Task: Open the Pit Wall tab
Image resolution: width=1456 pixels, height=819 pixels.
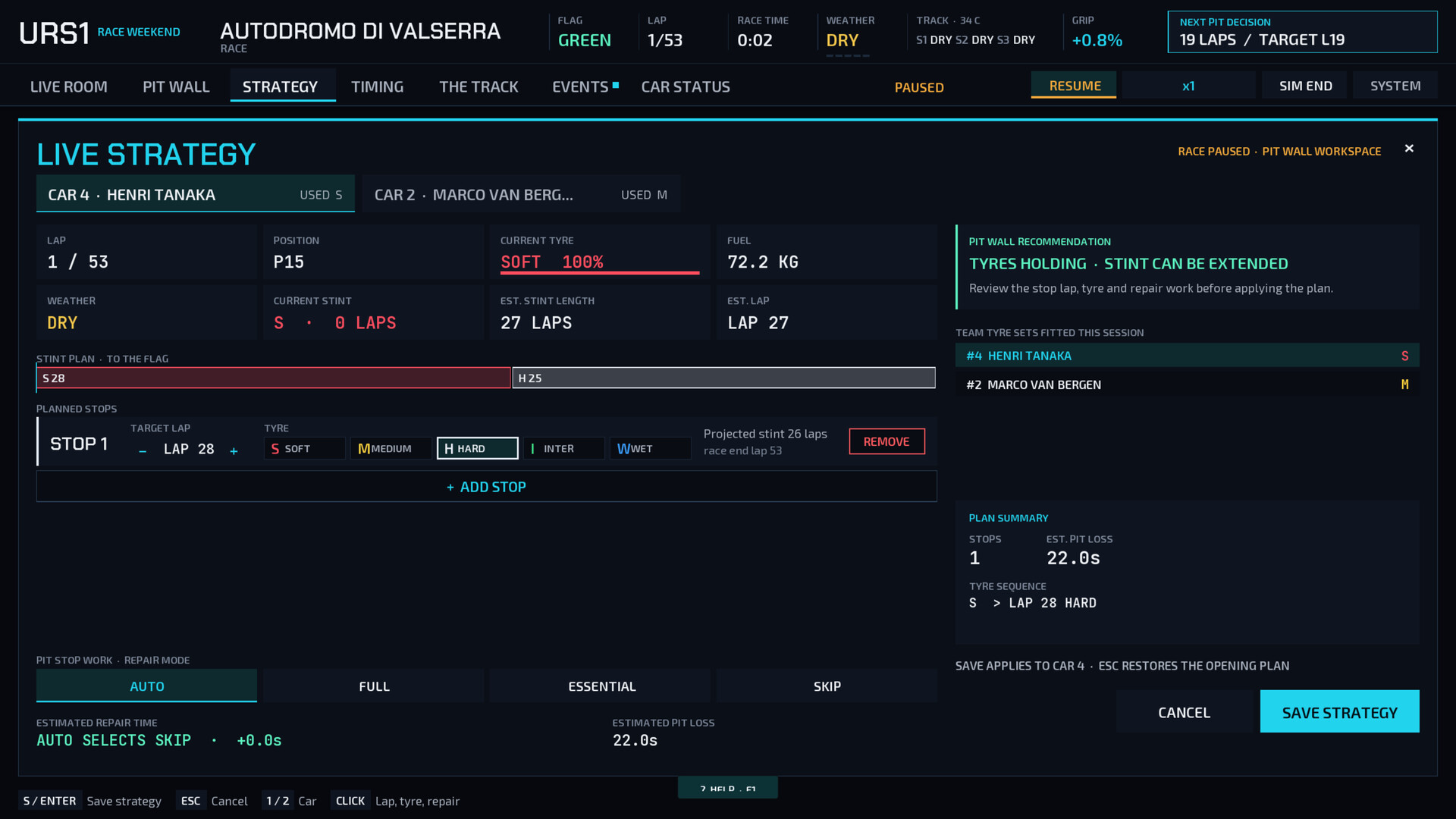Action: pyautogui.click(x=176, y=86)
